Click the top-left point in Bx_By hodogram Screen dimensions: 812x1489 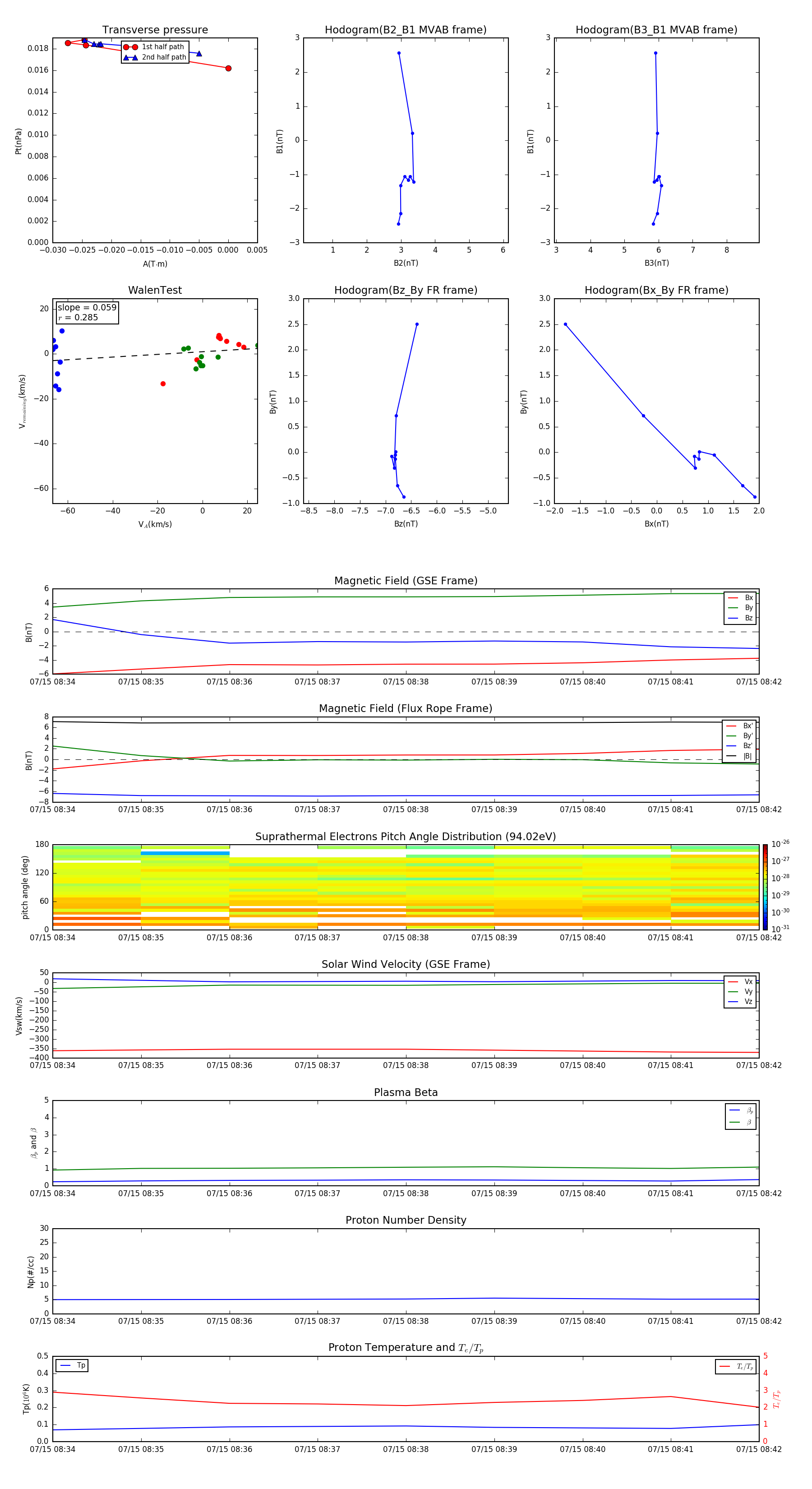click(565, 324)
